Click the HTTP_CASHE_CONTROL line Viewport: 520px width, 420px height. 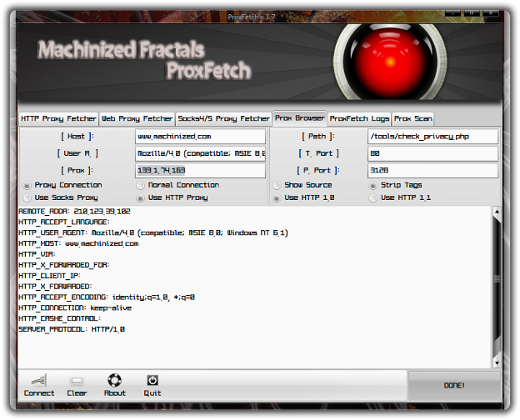coord(60,318)
